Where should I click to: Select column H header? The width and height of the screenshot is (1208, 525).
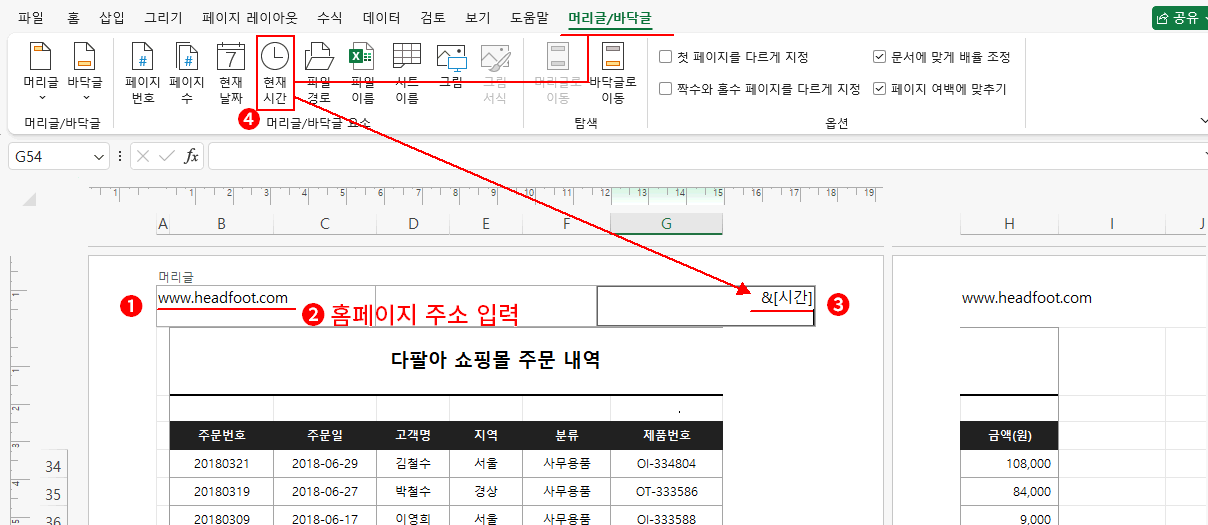tap(1009, 225)
